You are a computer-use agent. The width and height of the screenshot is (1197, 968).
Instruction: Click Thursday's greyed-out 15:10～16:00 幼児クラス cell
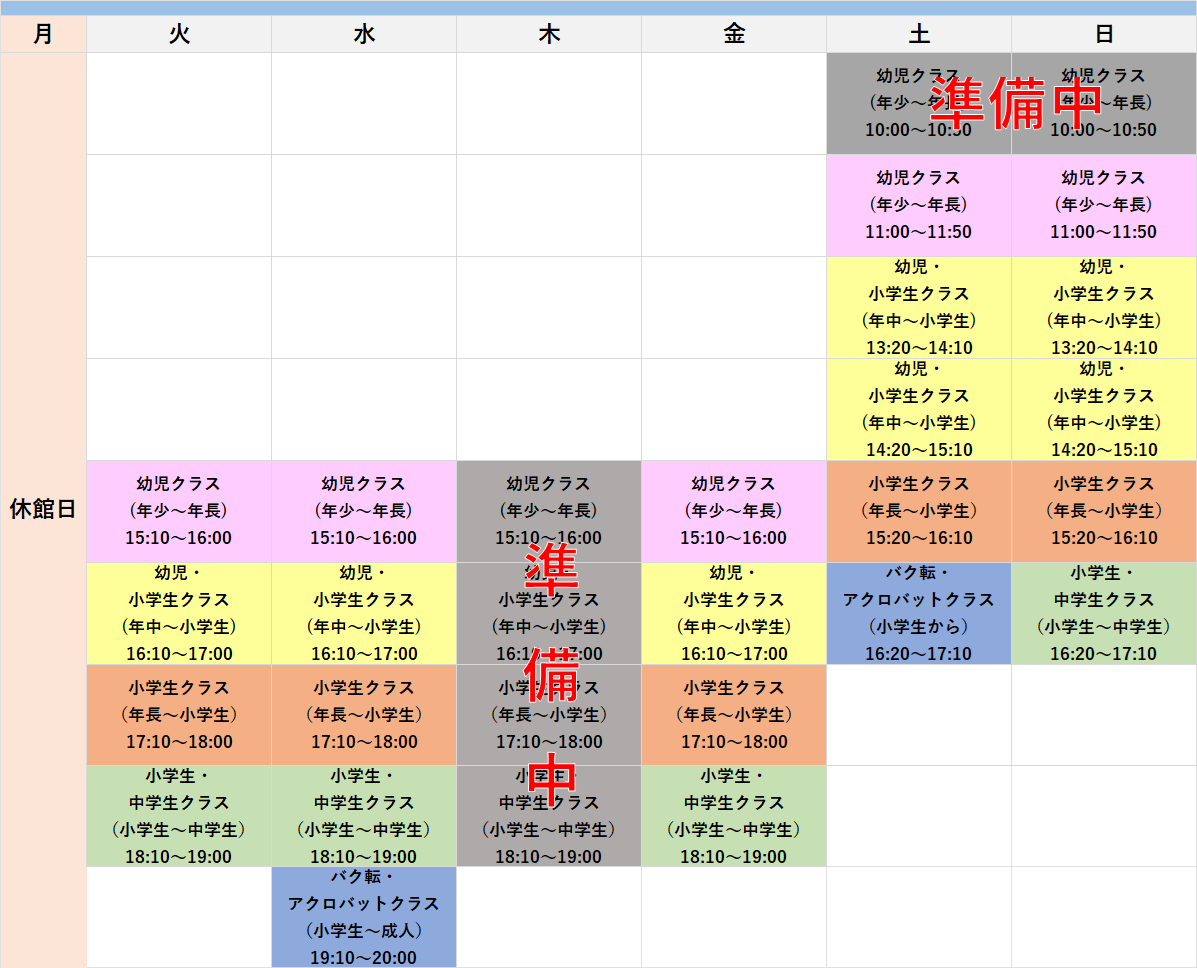coord(549,511)
